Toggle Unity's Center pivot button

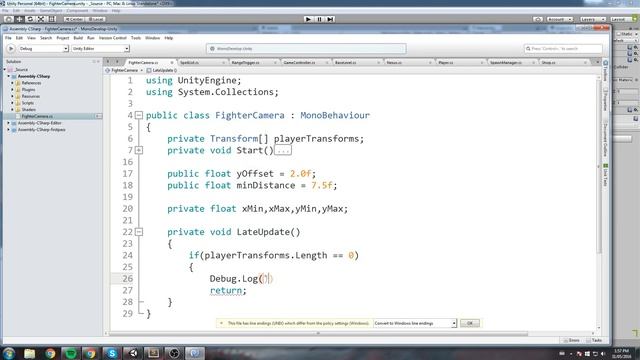pyautogui.click(x=74, y=19)
